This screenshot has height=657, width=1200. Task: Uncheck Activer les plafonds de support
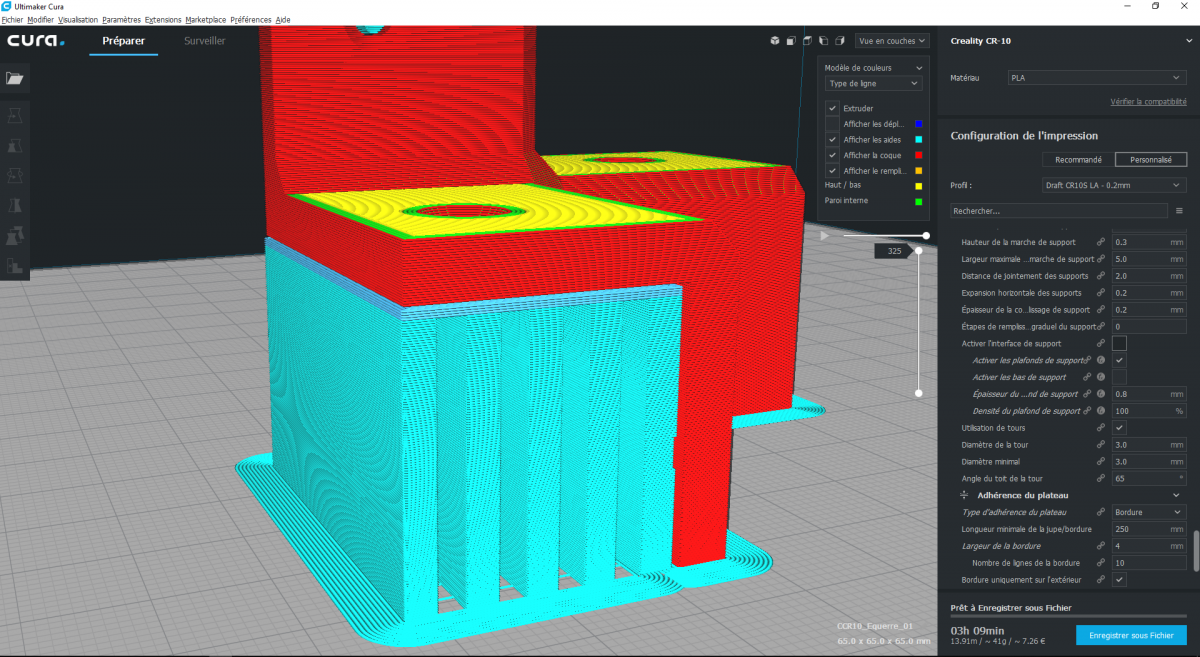(x=1120, y=360)
